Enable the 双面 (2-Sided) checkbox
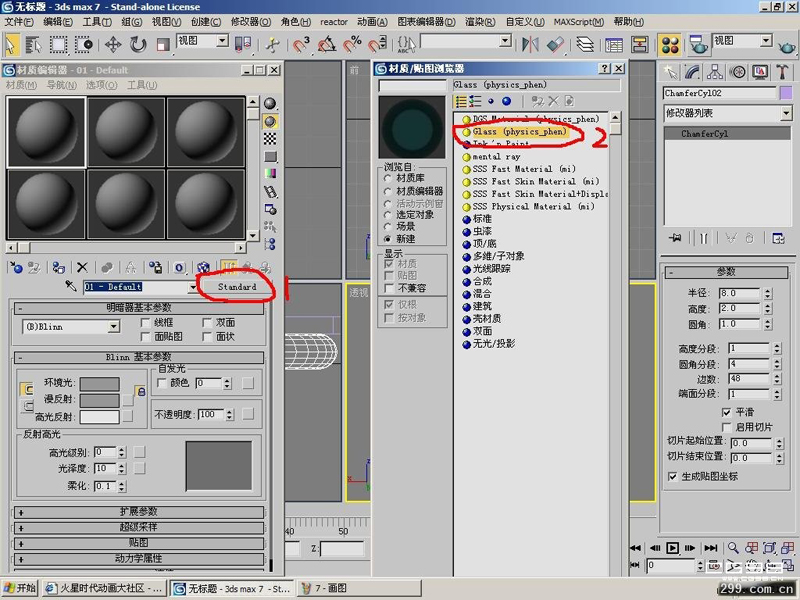This screenshot has width=800, height=600. coord(207,322)
